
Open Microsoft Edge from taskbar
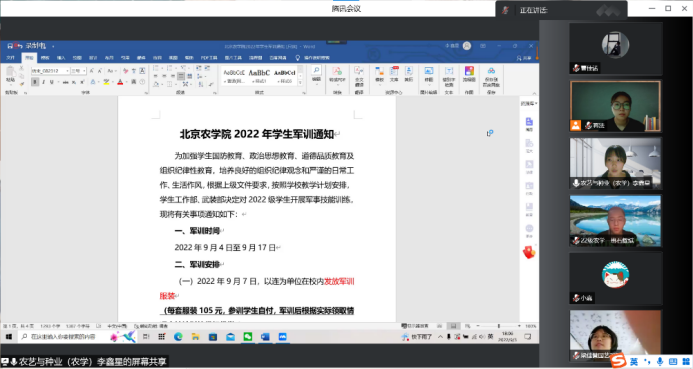pos(178,337)
